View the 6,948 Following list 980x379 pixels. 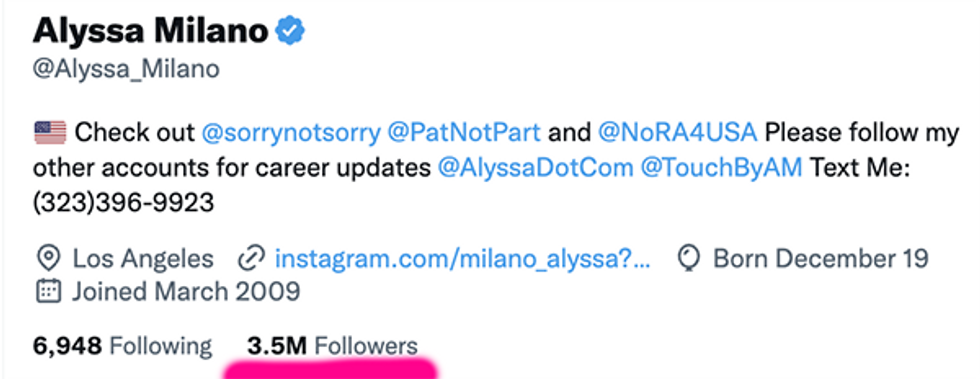click(x=122, y=345)
